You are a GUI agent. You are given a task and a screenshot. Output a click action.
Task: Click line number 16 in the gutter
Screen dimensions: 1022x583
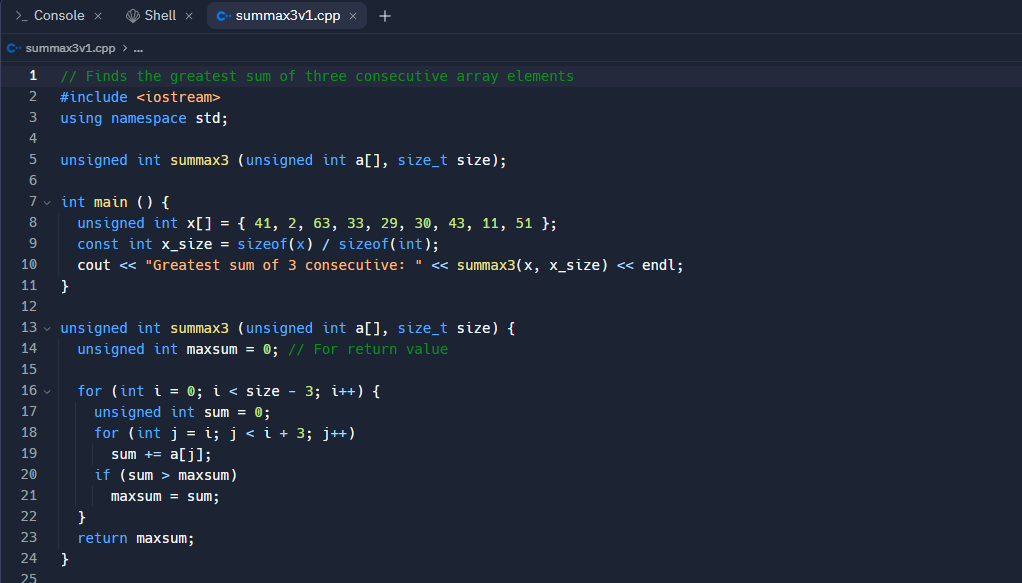(x=28, y=390)
